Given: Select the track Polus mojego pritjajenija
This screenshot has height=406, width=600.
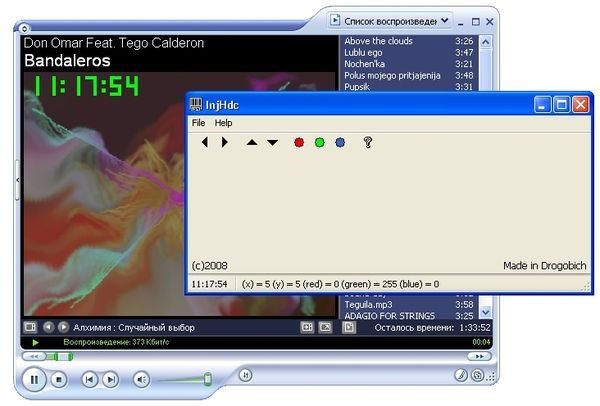Looking at the screenshot, I should [408, 75].
